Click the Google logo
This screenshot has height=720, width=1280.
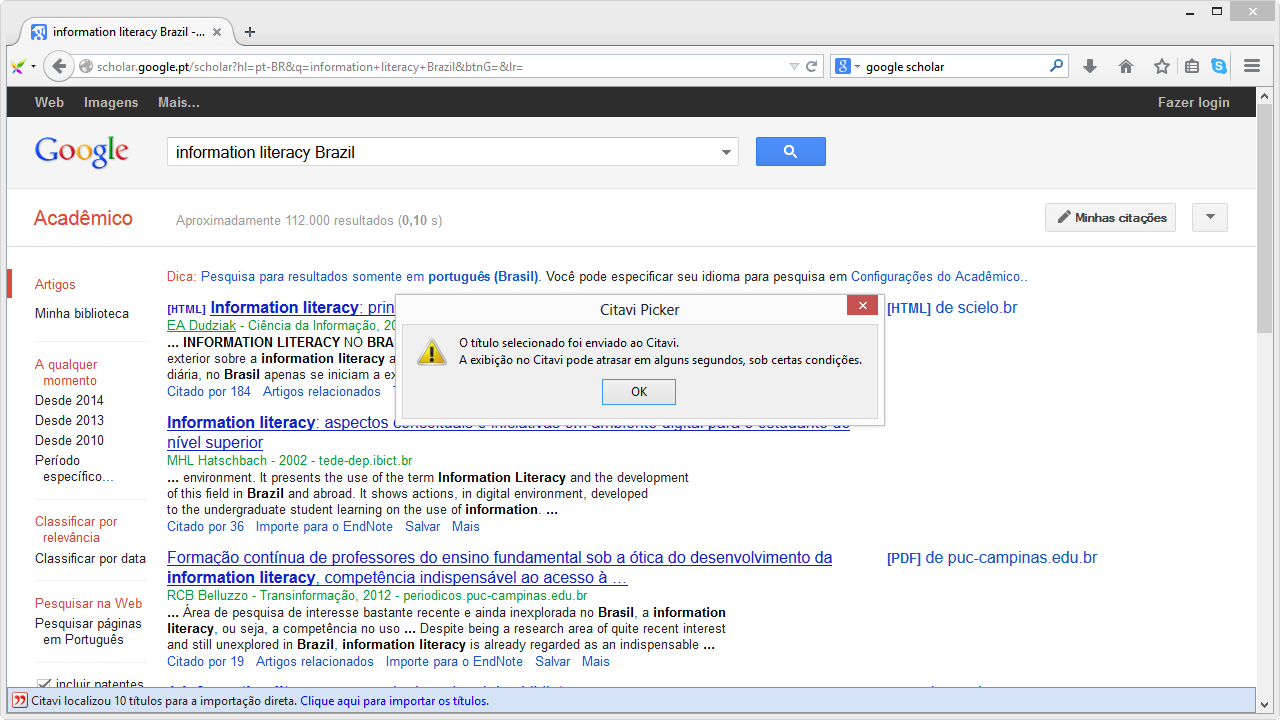(81, 152)
